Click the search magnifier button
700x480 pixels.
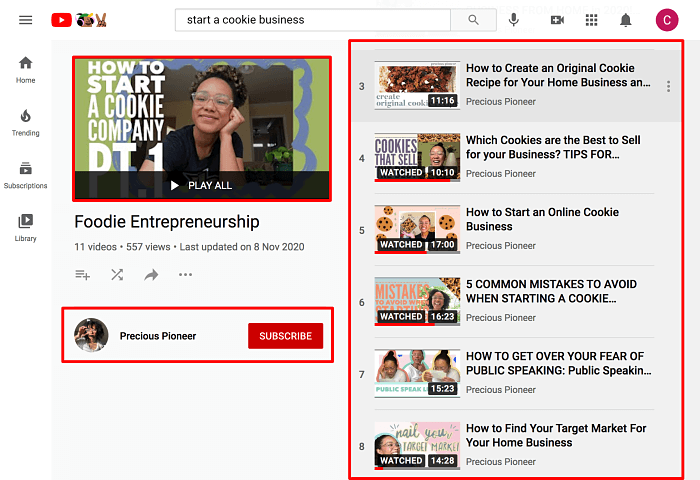point(473,20)
